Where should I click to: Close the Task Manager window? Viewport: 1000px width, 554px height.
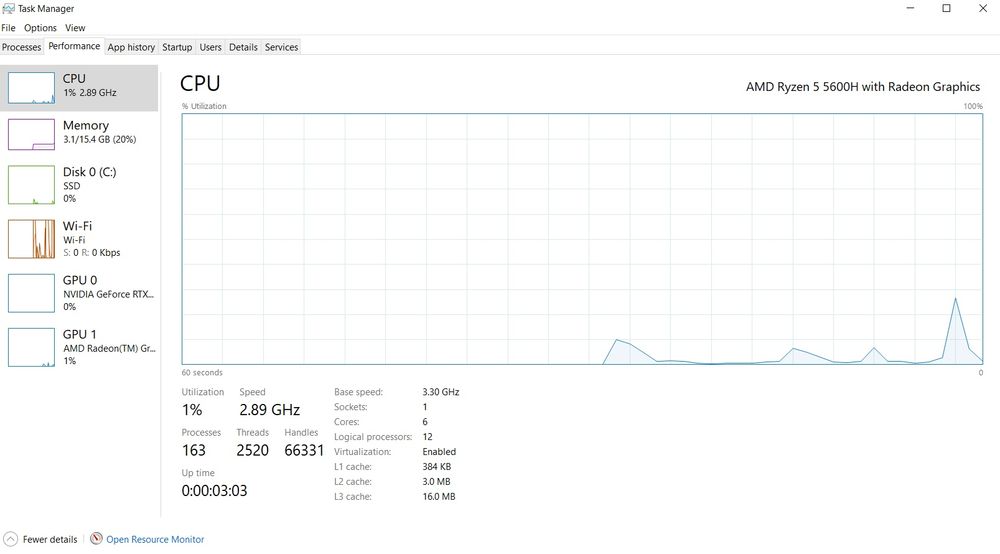point(983,8)
